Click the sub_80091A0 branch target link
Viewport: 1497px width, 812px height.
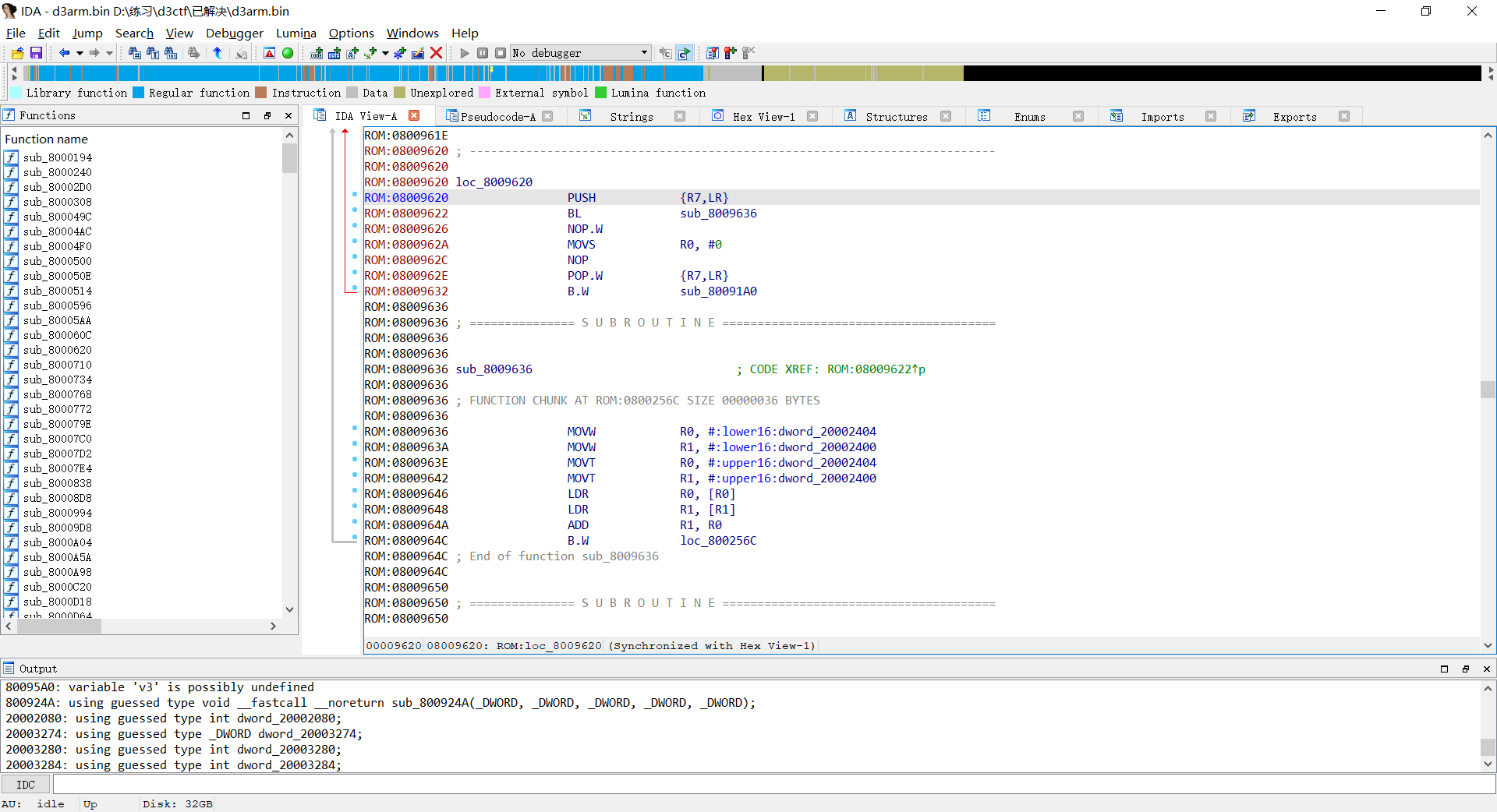(x=718, y=291)
